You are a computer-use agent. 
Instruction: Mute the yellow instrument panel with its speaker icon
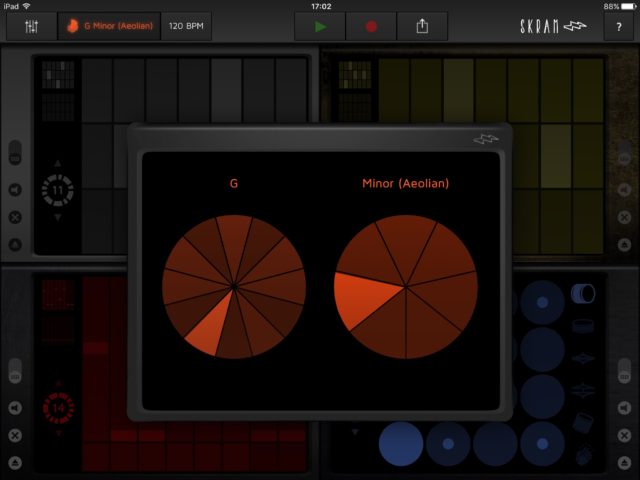click(624, 190)
